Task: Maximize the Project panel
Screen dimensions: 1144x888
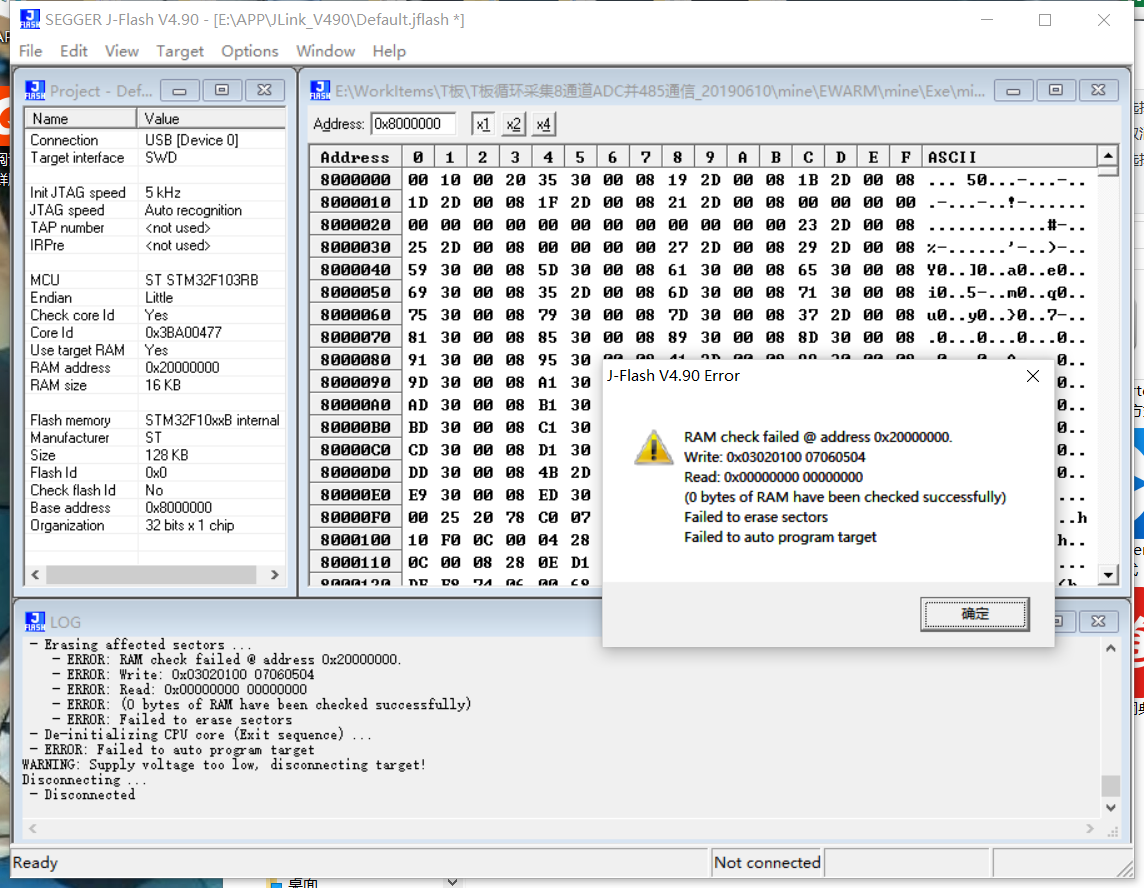Action: (222, 90)
